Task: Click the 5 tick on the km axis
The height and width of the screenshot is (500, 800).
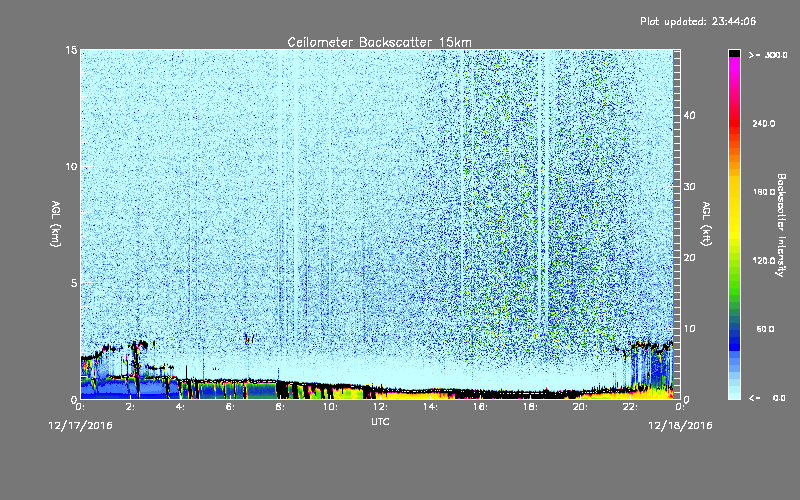Action: click(x=74, y=283)
